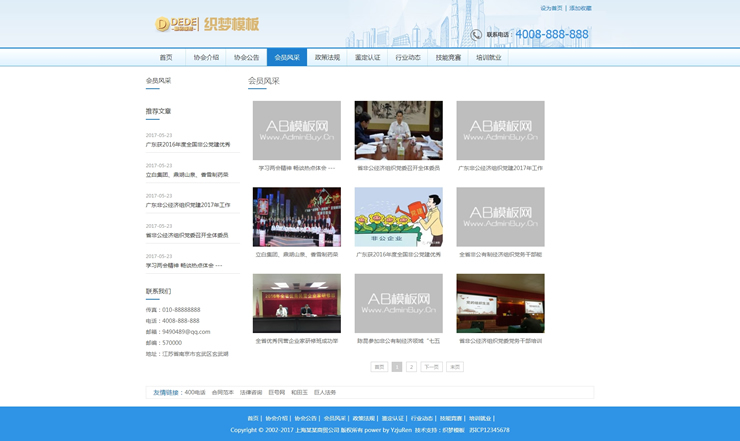740x441 pixels.
Task: Open the meeting photo thumbnail in first row
Action: click(398, 130)
